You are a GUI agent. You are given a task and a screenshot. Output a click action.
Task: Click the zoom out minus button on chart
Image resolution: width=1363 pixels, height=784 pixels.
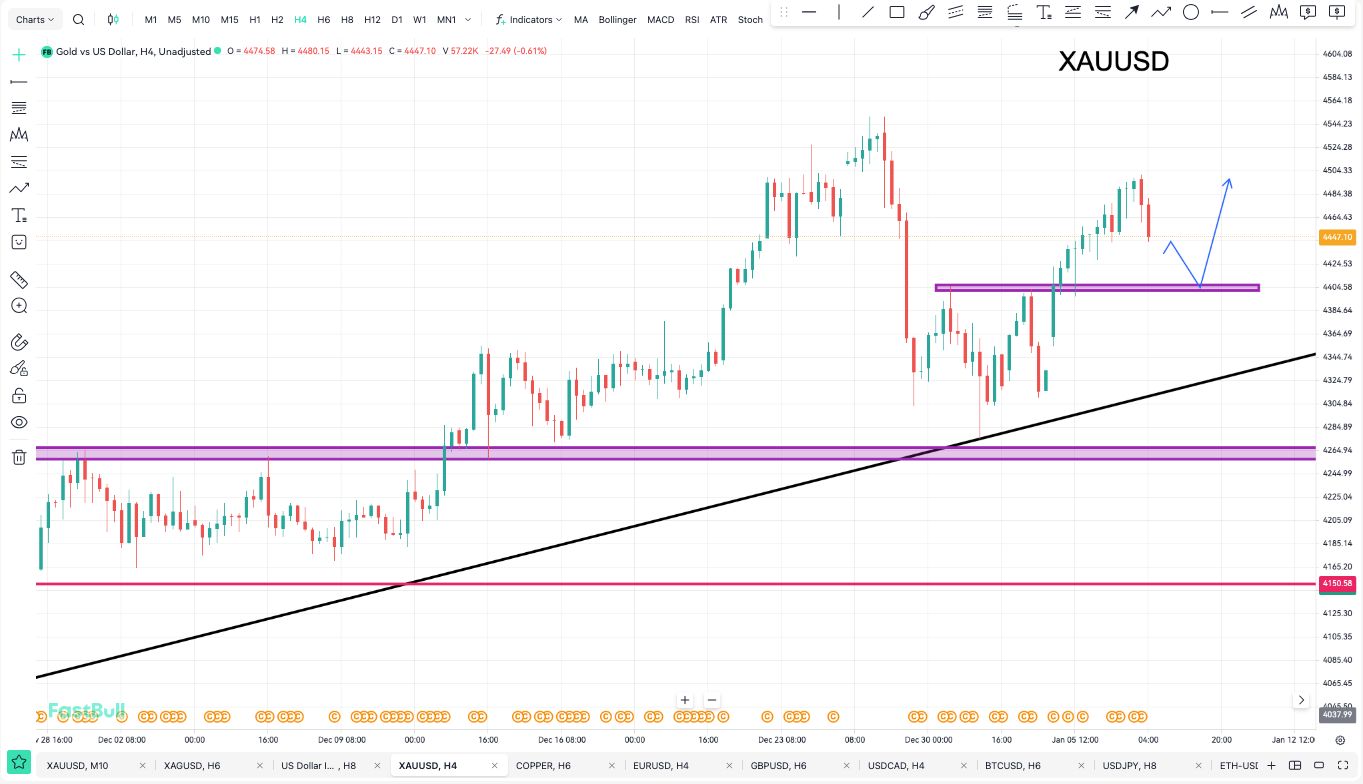point(712,700)
